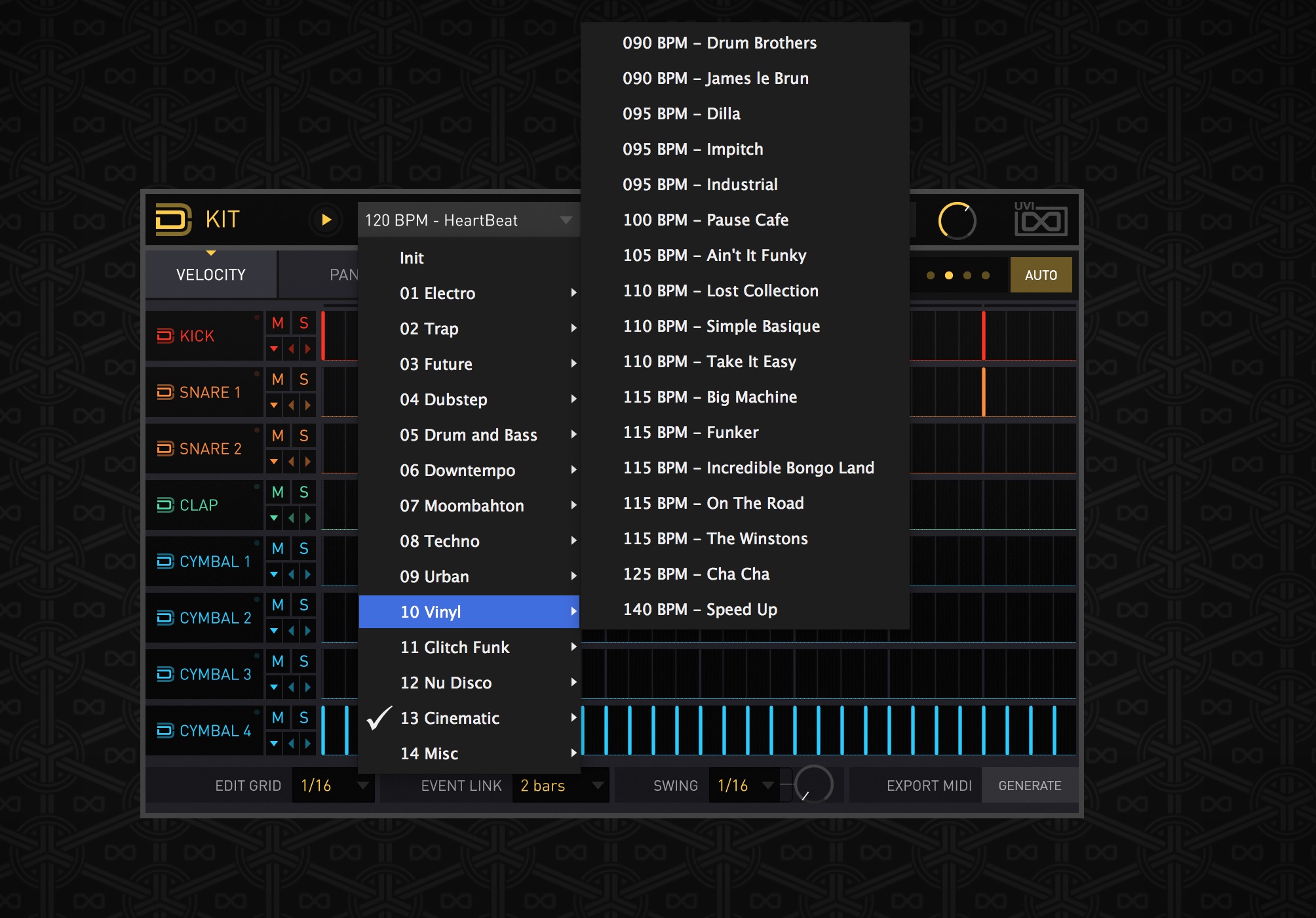The image size is (1316, 918).
Task: Shift SNARE 2 pattern right arrow
Action: (x=307, y=462)
